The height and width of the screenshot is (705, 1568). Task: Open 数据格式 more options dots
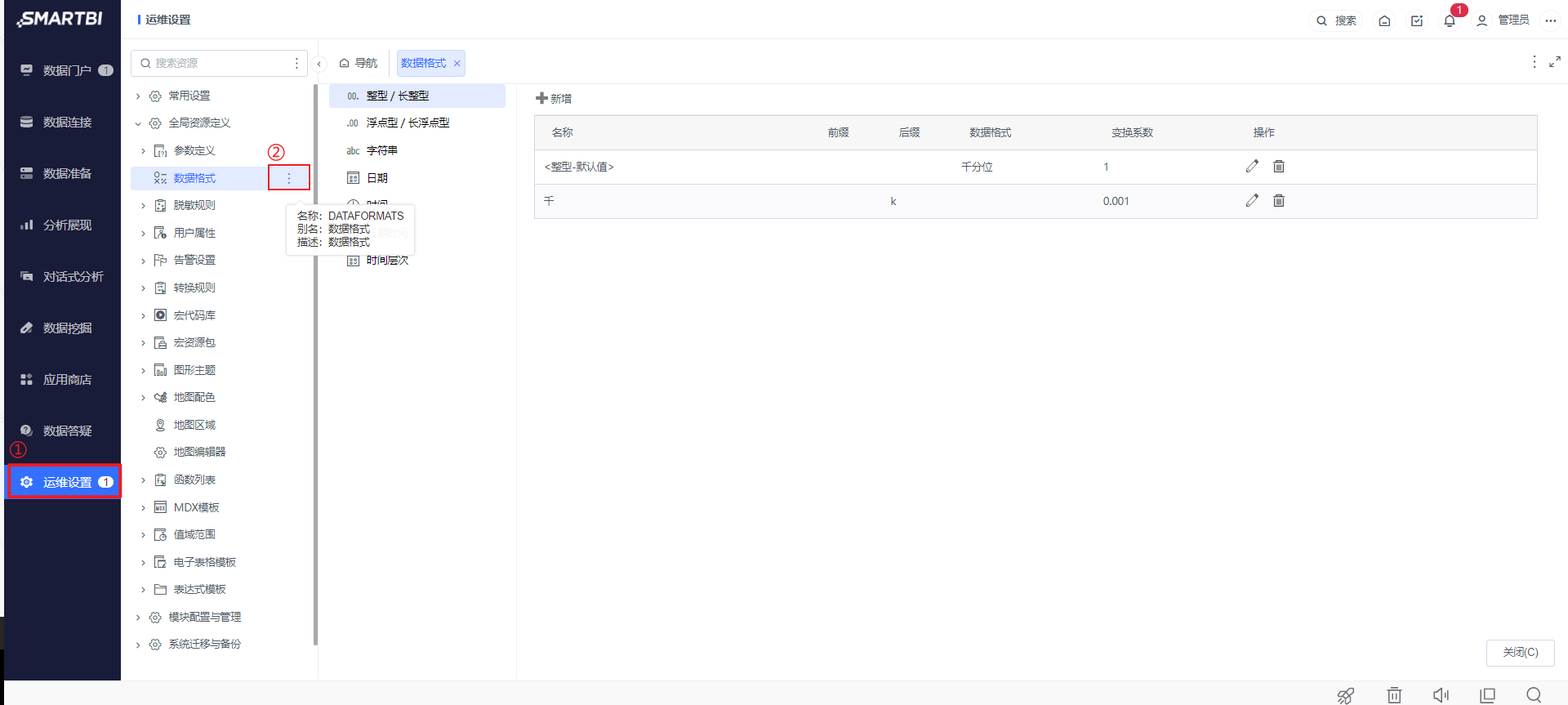[288, 178]
